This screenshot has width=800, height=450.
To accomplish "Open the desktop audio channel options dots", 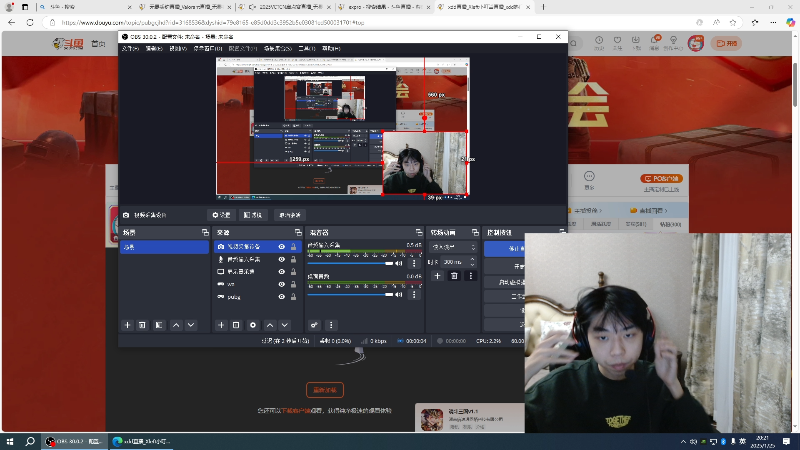I will (414, 294).
